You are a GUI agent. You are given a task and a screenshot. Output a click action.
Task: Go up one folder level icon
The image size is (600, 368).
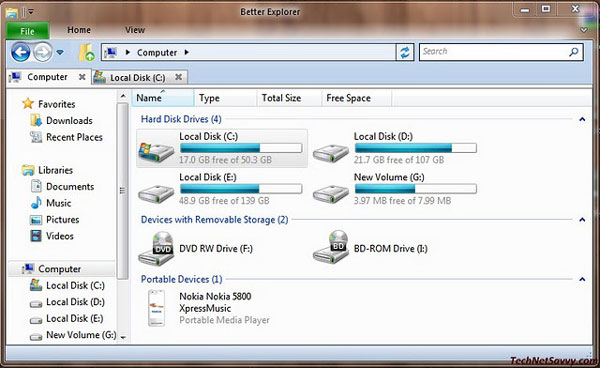pos(86,52)
